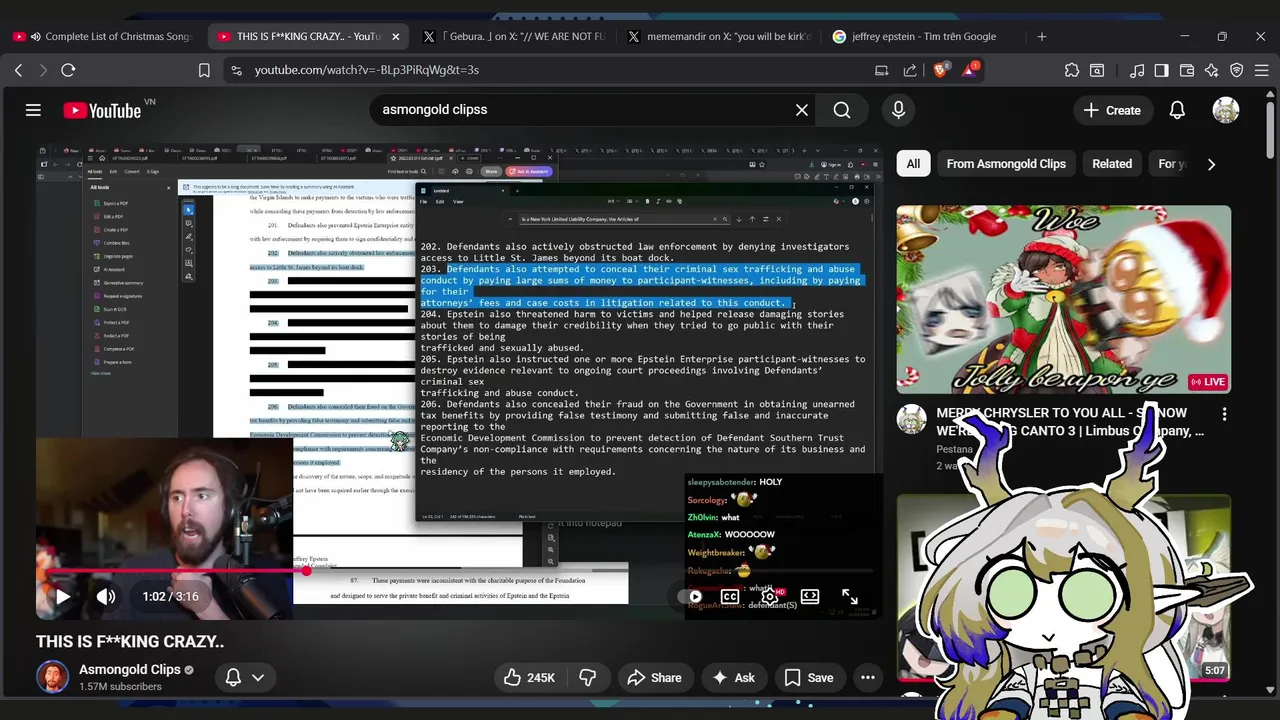The image size is (1280, 720).
Task: Open Brave Shields lion icon
Action: [x=940, y=70]
